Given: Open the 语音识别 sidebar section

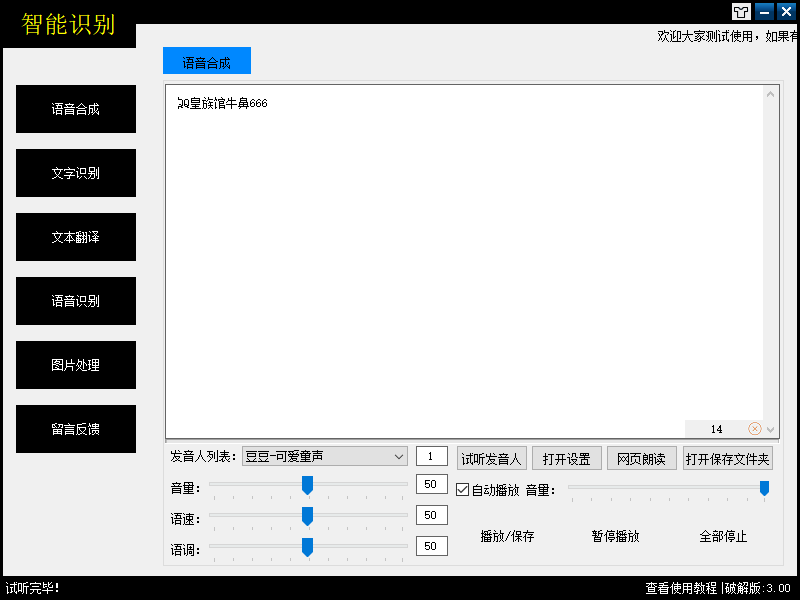Looking at the screenshot, I should pos(76,301).
